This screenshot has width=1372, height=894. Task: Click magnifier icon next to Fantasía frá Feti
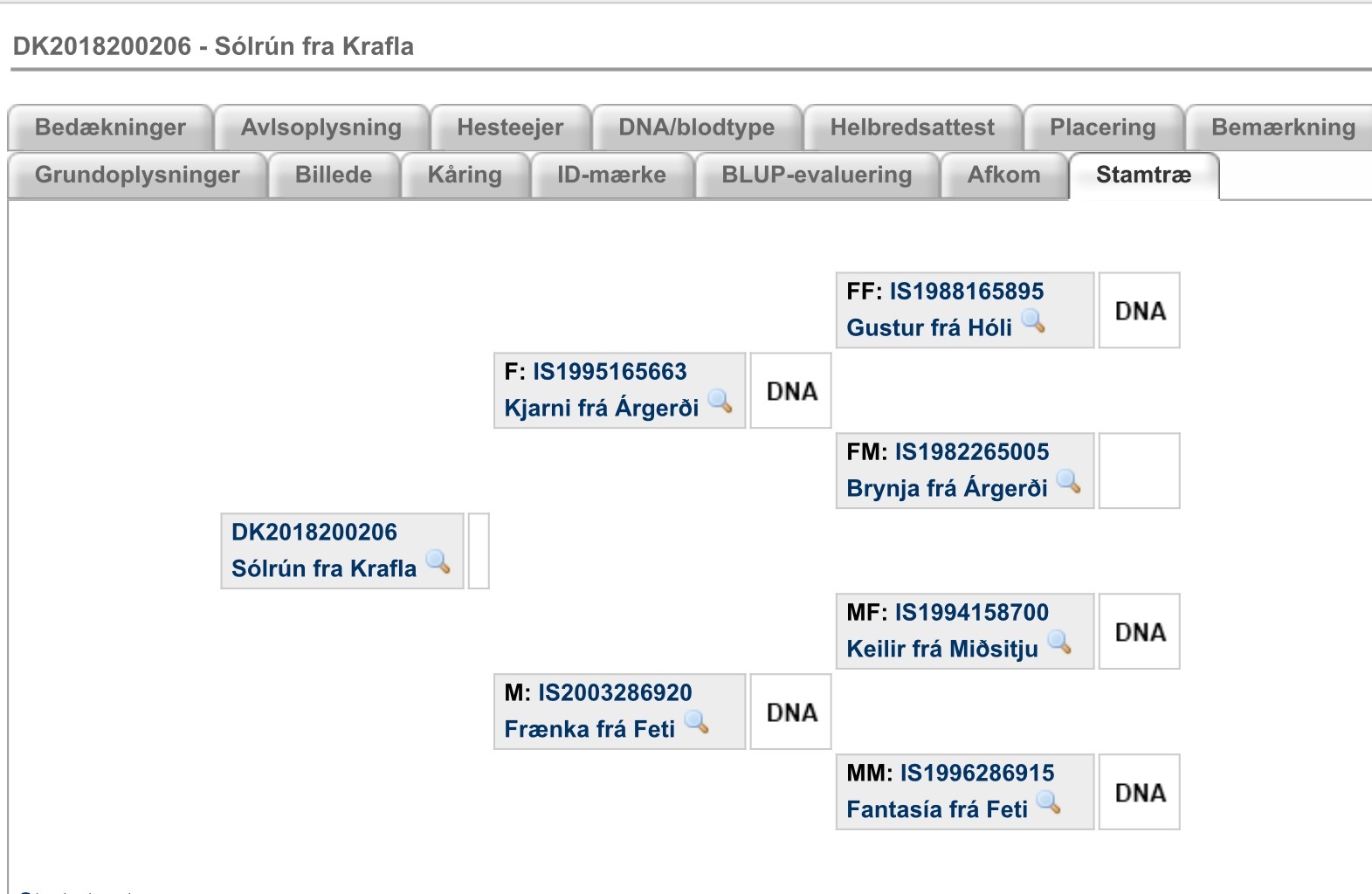(1049, 803)
